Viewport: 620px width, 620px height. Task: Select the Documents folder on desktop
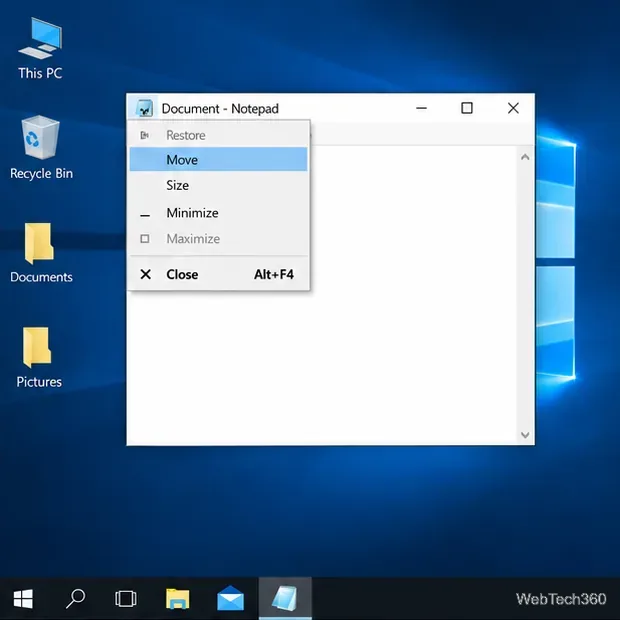point(41,253)
